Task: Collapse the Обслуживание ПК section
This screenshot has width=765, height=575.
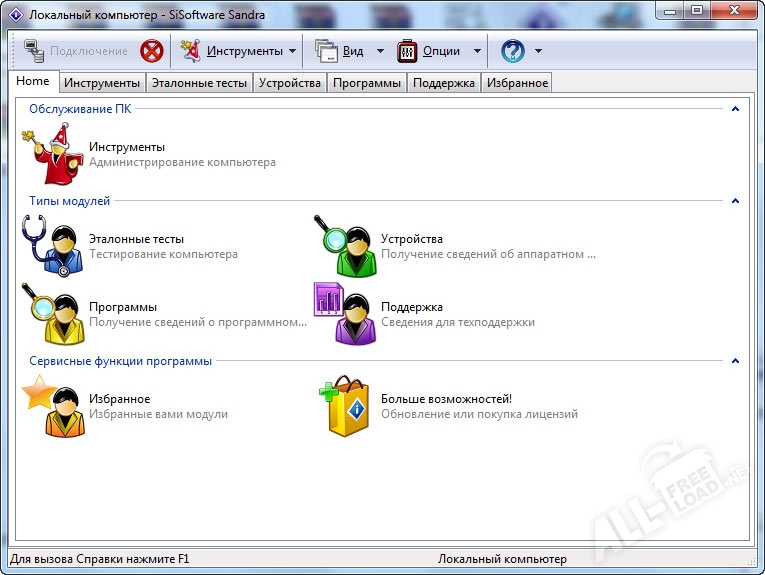Action: click(x=735, y=109)
